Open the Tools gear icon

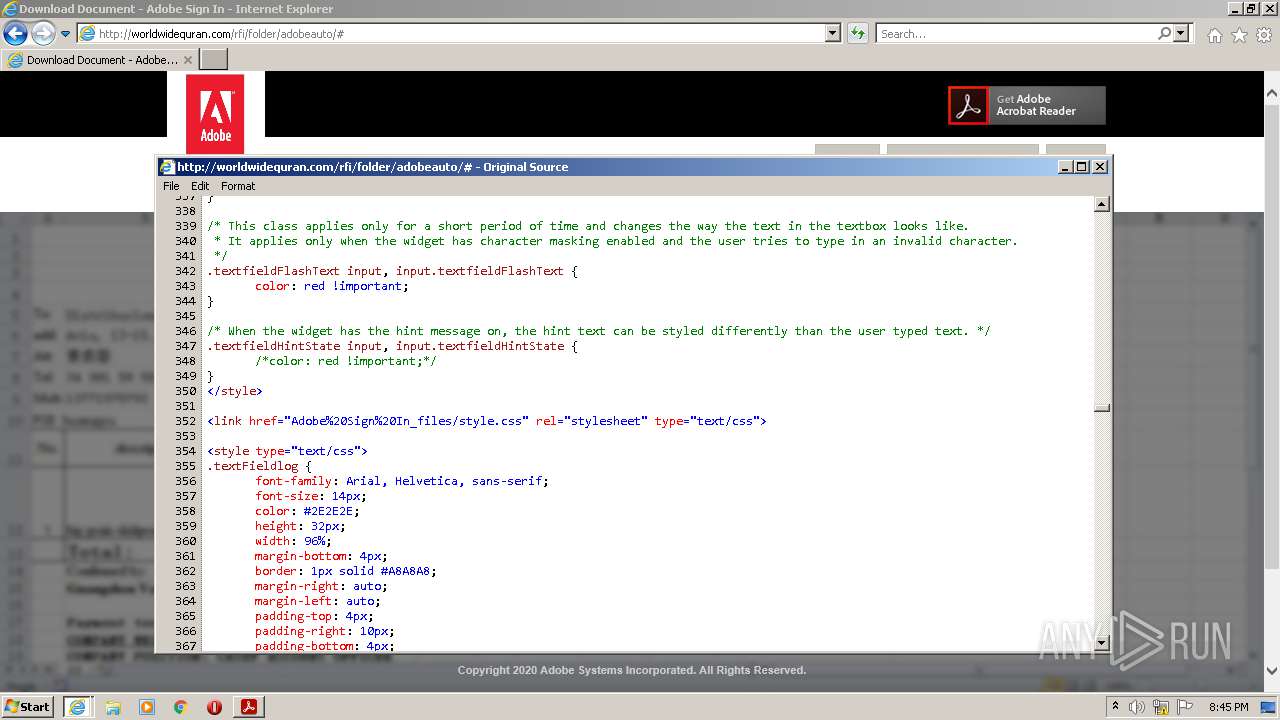tap(1264, 35)
